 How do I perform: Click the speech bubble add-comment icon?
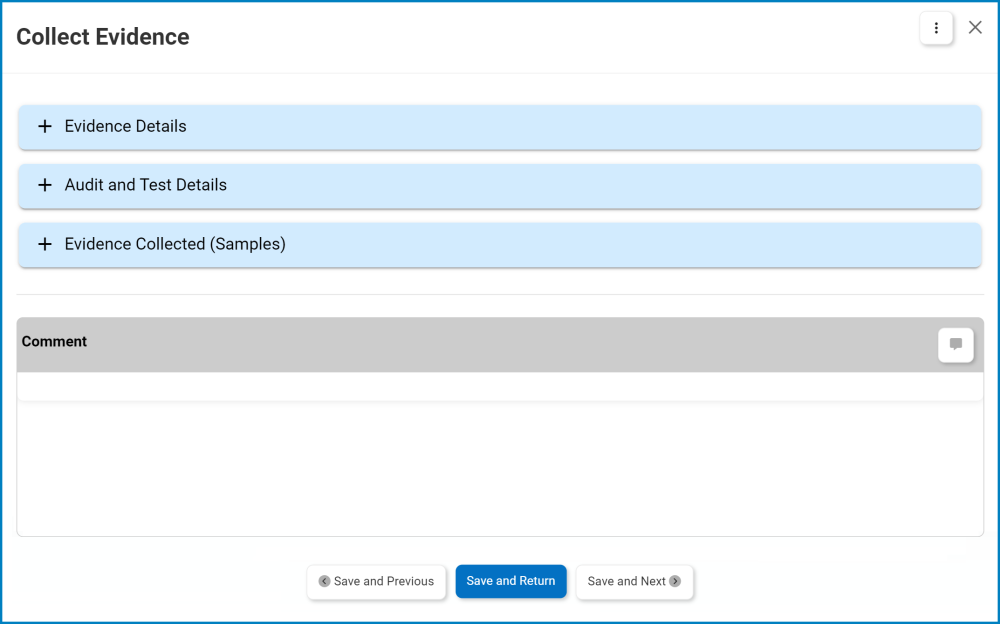coord(955,345)
